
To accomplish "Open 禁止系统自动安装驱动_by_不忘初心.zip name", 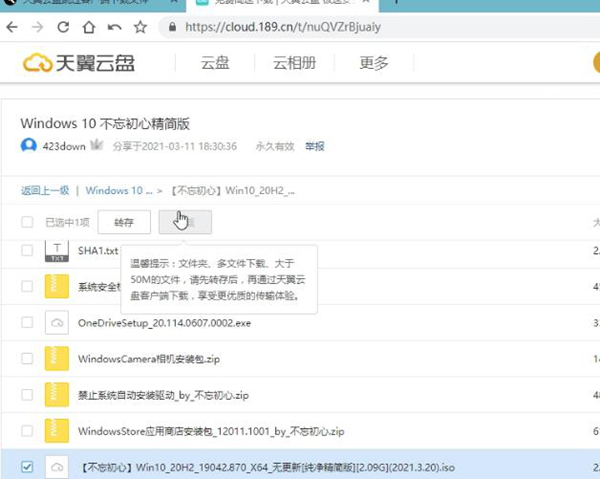I will [x=163, y=395].
